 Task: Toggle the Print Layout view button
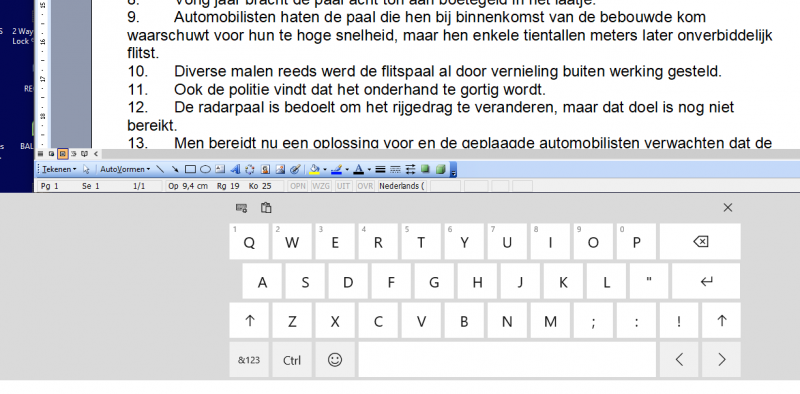pyautogui.click(x=63, y=154)
